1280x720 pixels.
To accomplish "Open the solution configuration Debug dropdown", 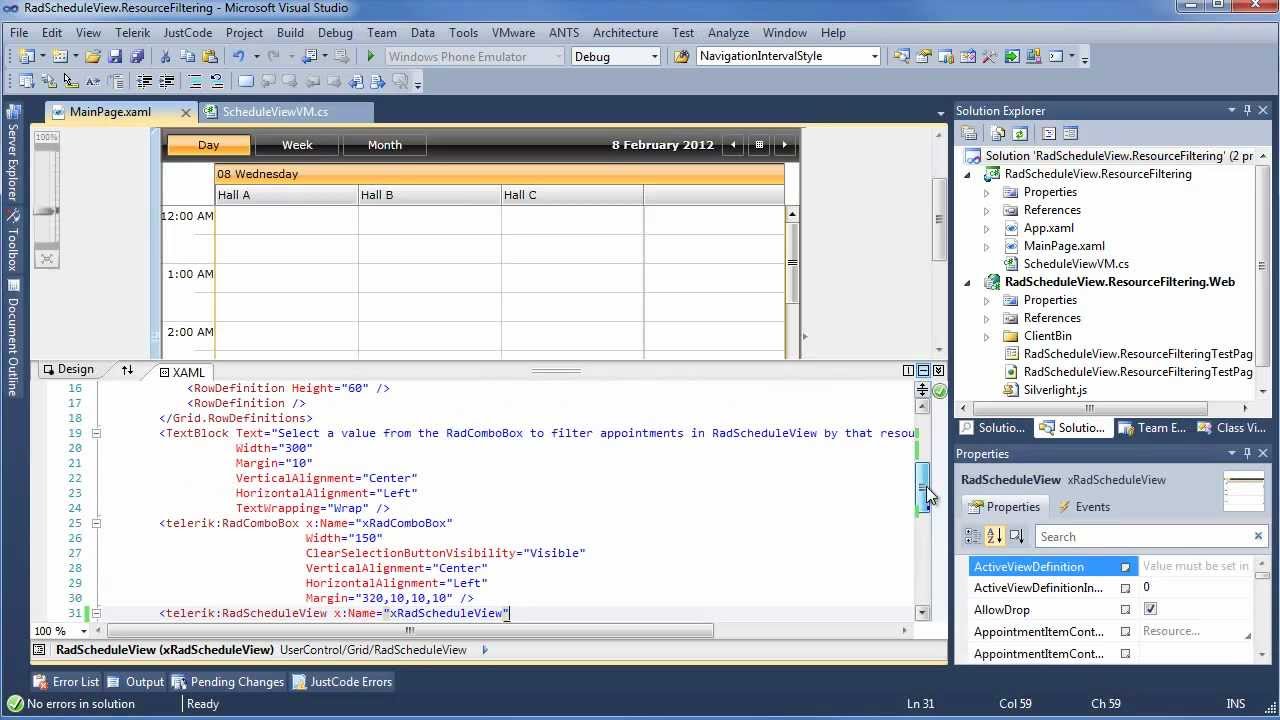I will (x=655, y=57).
